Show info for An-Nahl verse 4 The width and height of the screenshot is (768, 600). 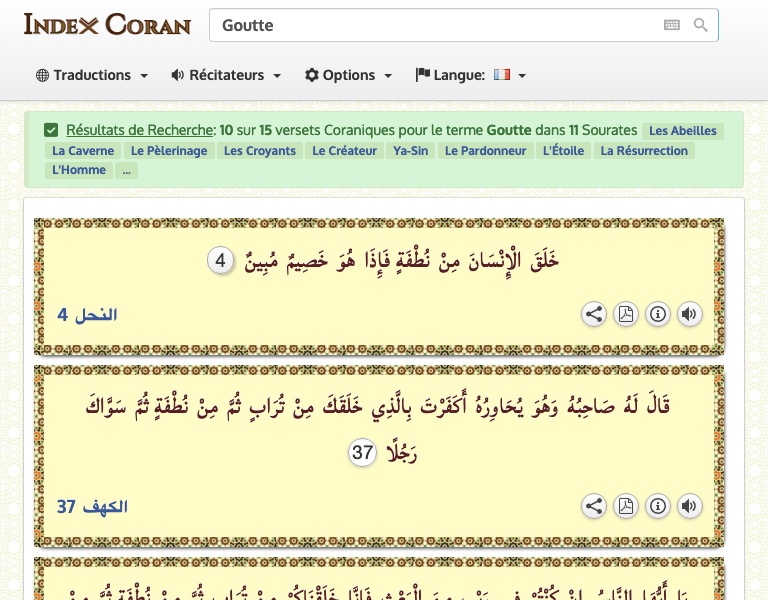coord(658,315)
